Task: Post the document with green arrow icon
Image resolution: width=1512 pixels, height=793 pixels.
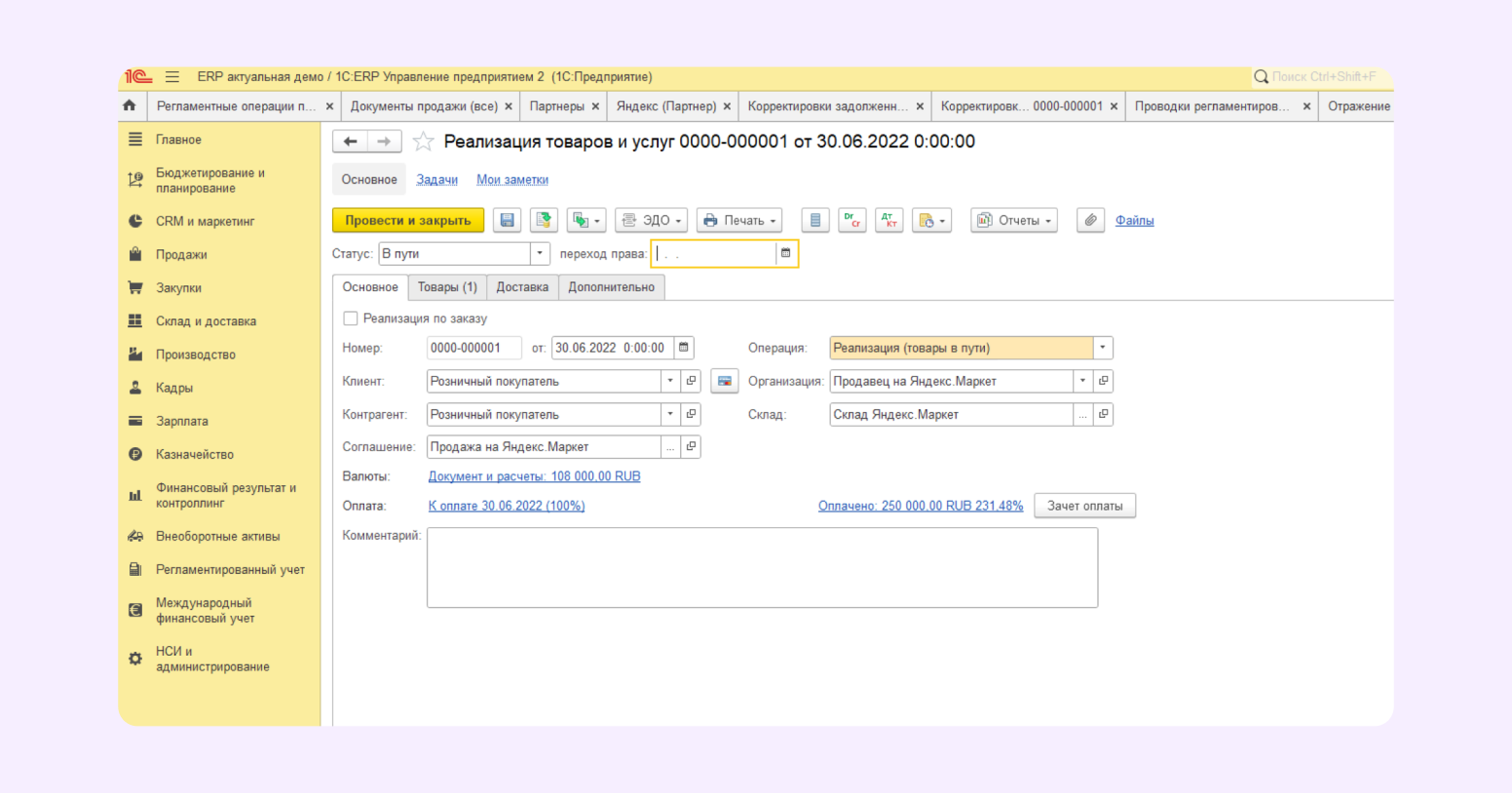Action: coord(544,220)
